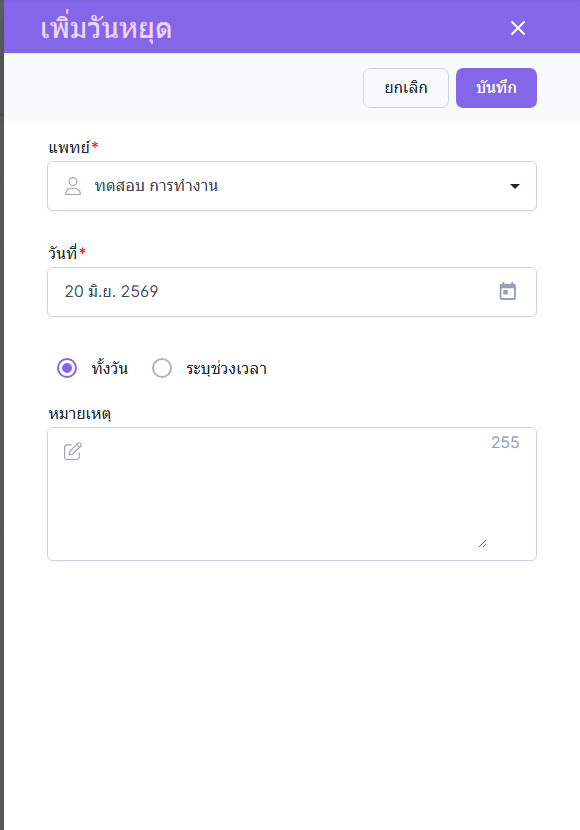Click the pencil edit icon in หมายเหตุ box
The width and height of the screenshot is (580, 830).
coord(73,451)
